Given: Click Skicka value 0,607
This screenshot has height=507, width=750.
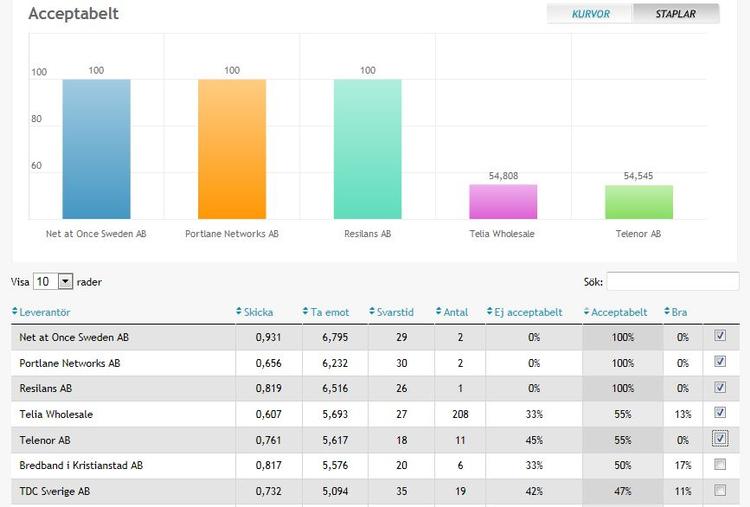Looking at the screenshot, I should pyautogui.click(x=268, y=414).
